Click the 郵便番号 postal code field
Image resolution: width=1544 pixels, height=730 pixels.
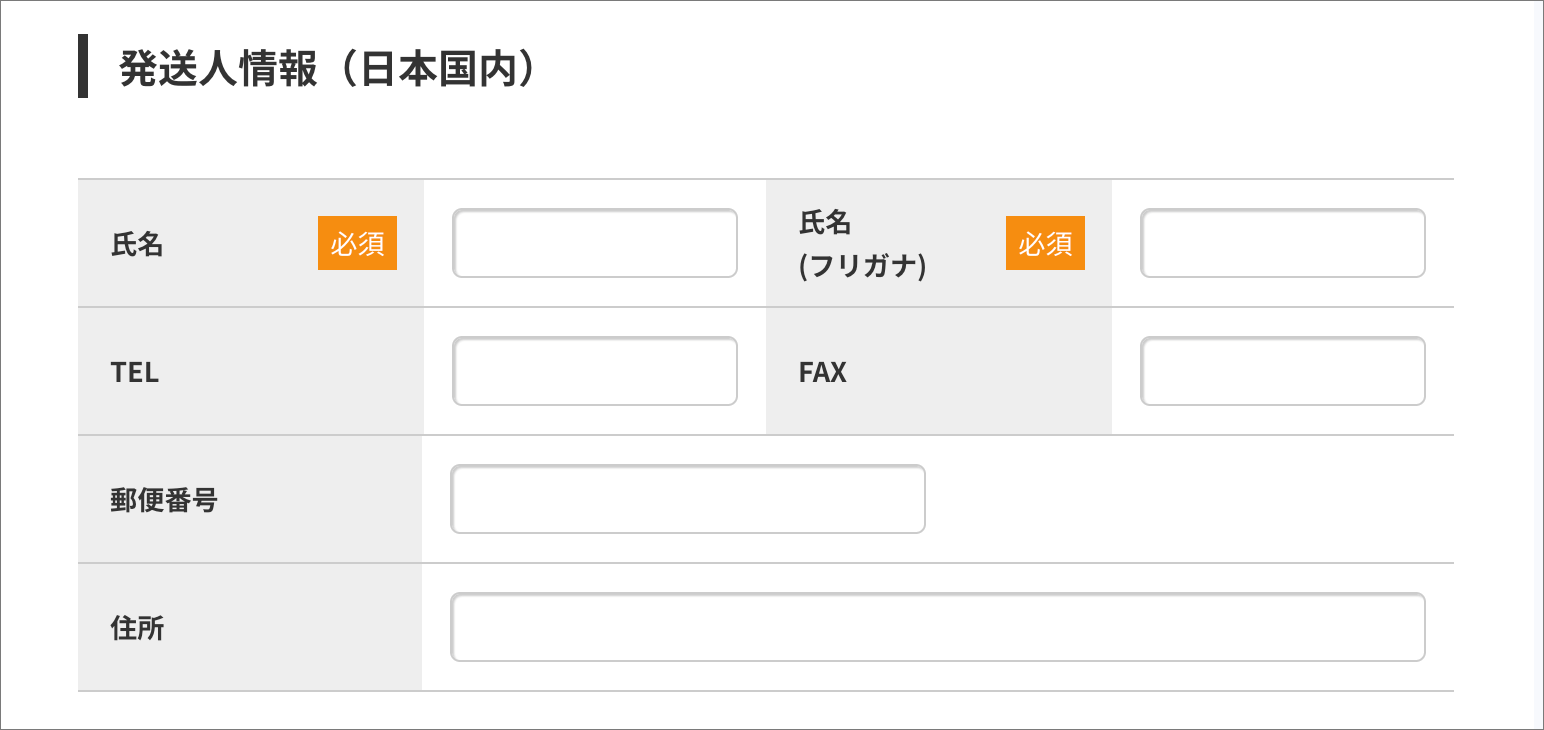(x=688, y=499)
